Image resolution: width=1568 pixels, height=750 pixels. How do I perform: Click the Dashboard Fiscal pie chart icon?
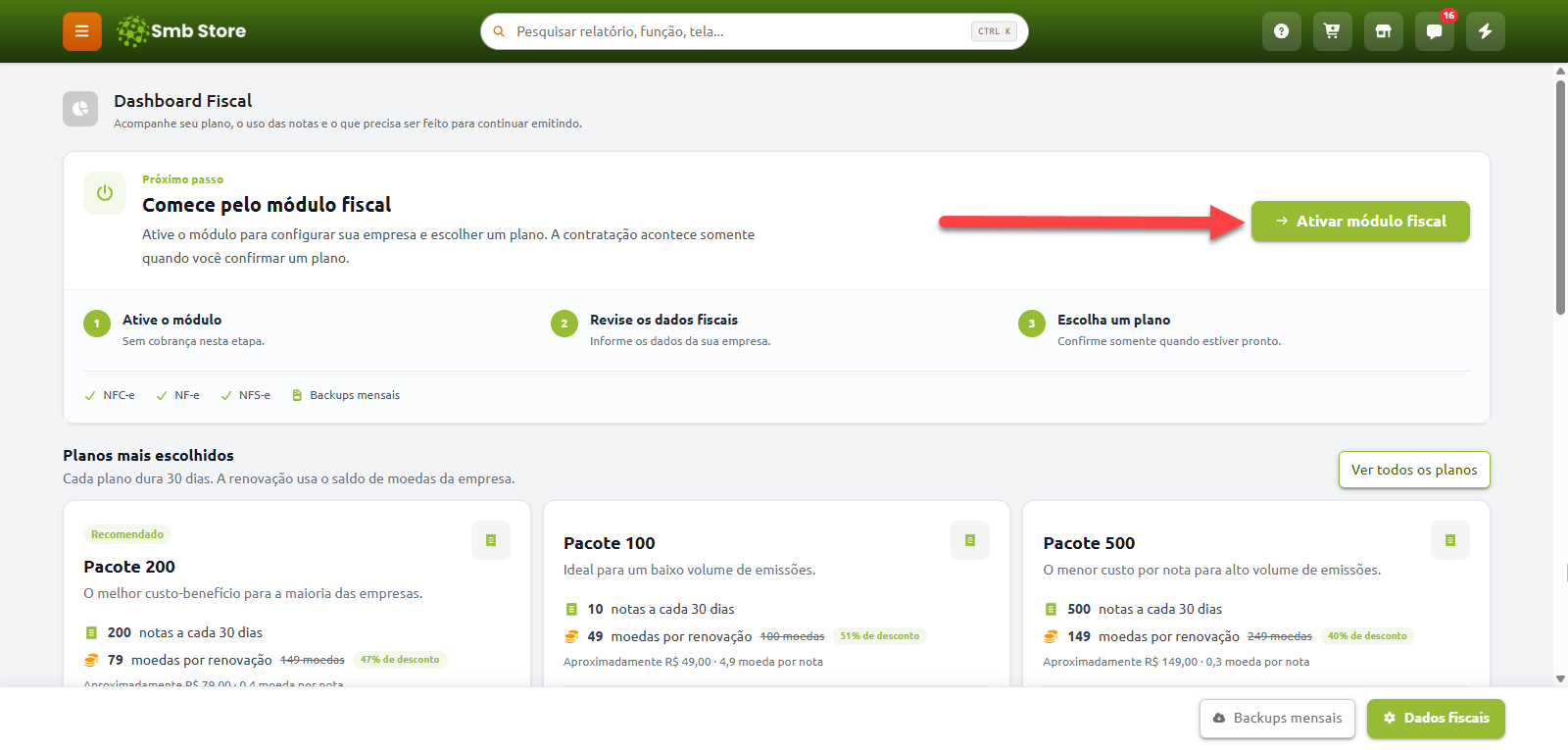coord(80,109)
